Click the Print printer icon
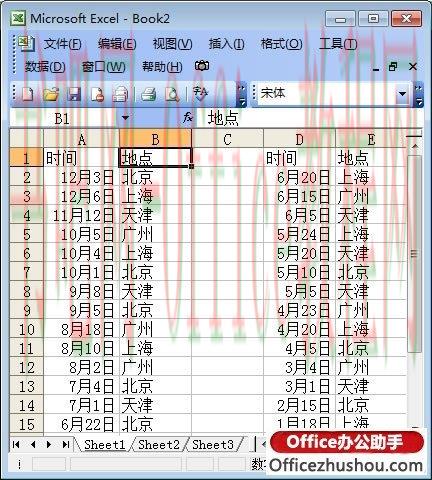The height and width of the screenshot is (480, 432). (148, 94)
